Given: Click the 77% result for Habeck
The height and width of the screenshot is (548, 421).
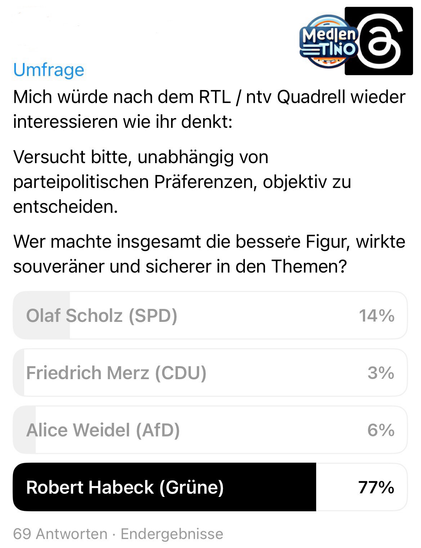Looking at the screenshot, I should (376, 487).
